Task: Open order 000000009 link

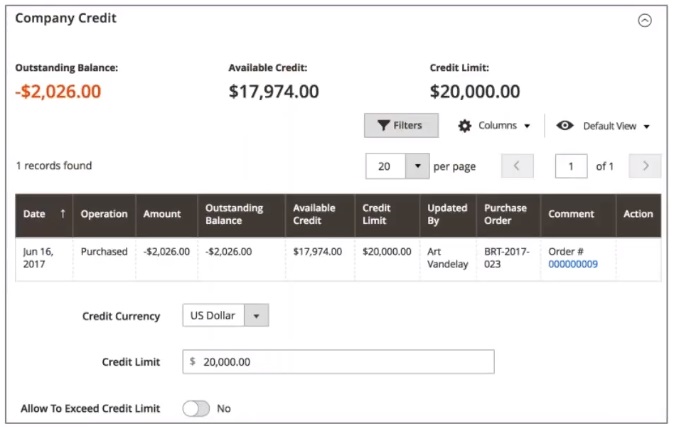Action: tap(573, 264)
